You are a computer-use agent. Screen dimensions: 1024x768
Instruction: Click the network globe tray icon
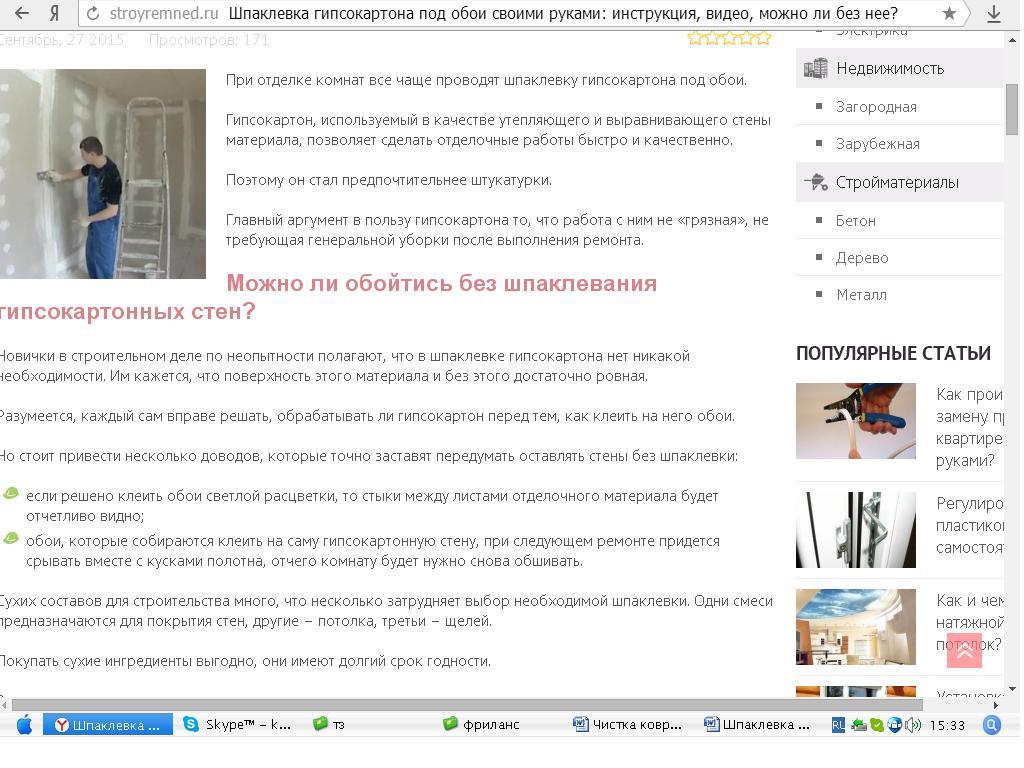coord(895,725)
